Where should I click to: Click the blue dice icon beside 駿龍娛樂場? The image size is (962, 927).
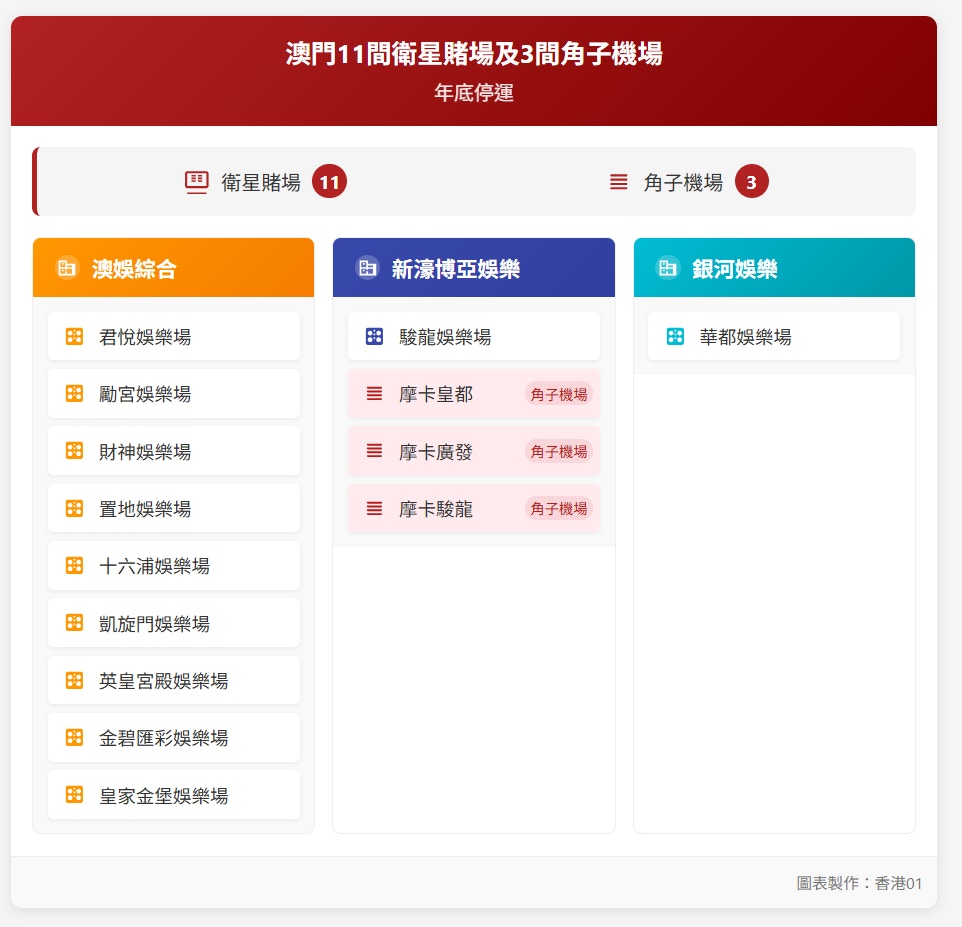(374, 337)
